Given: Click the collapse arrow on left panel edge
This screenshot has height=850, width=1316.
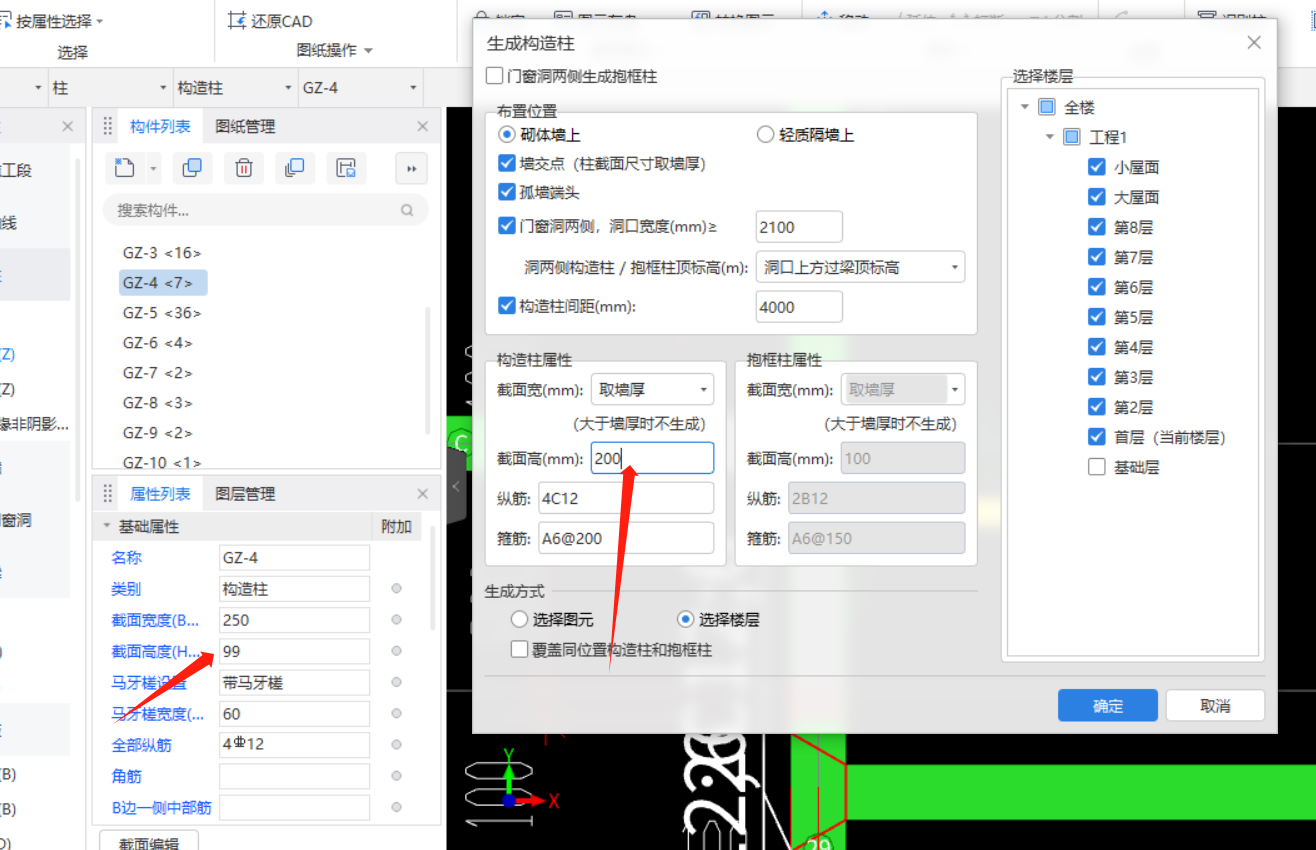Looking at the screenshot, I should 456,487.
